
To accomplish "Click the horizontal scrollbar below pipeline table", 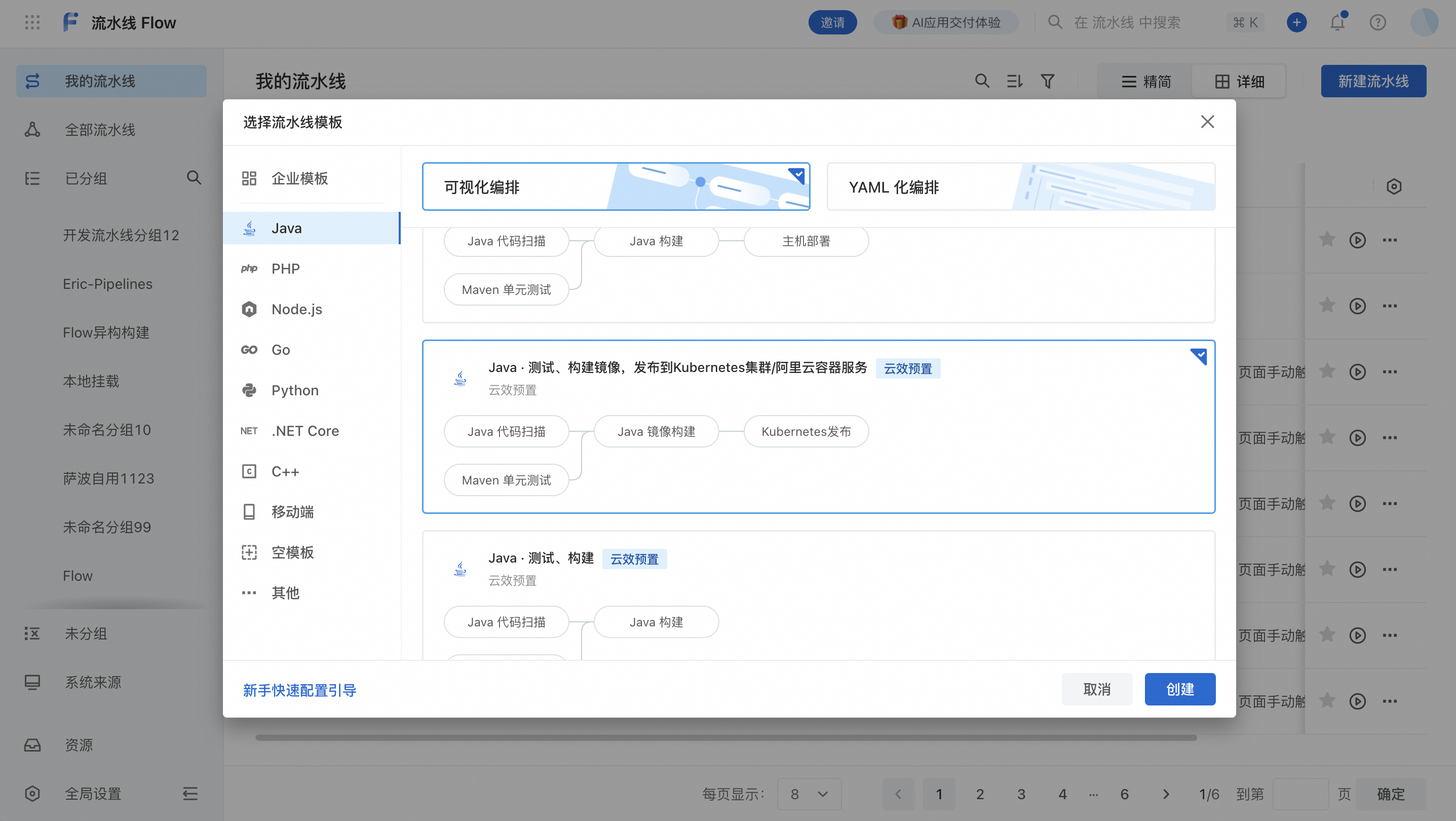I will coord(726,738).
